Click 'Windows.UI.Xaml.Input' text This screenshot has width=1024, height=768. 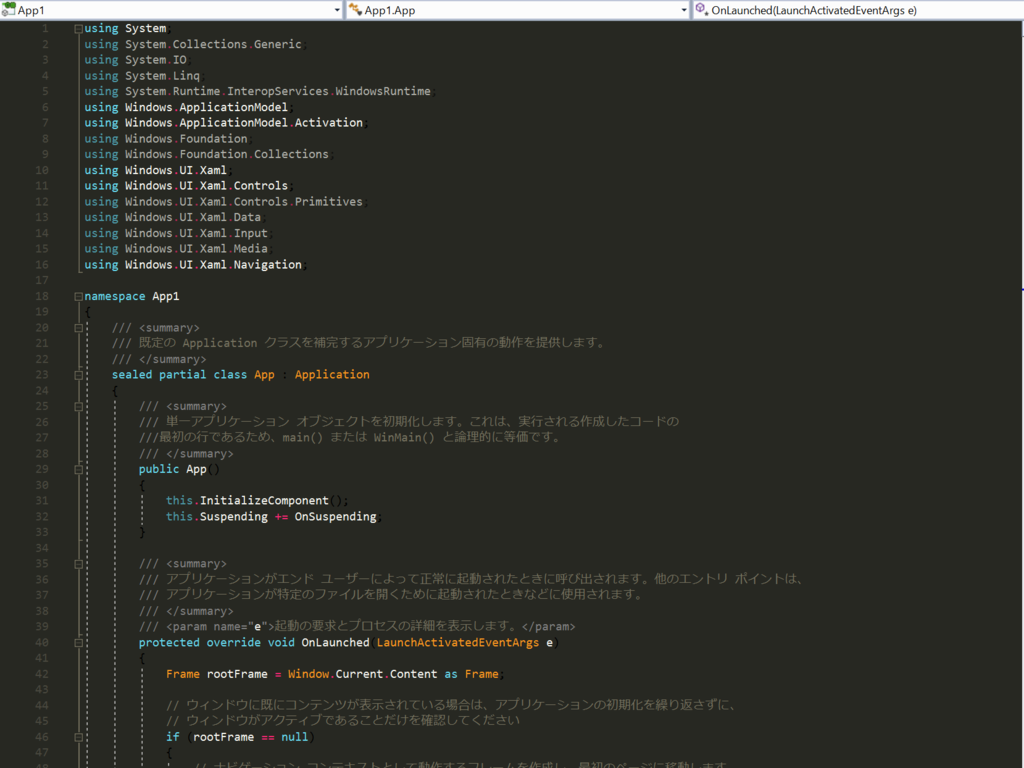(x=196, y=233)
